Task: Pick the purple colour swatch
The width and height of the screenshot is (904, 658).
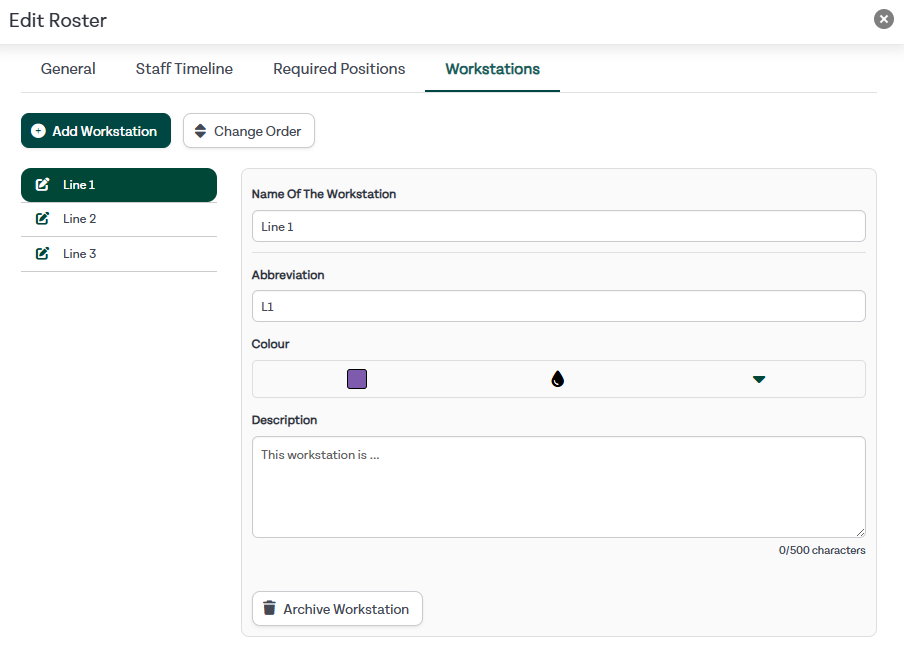Action: 357,379
